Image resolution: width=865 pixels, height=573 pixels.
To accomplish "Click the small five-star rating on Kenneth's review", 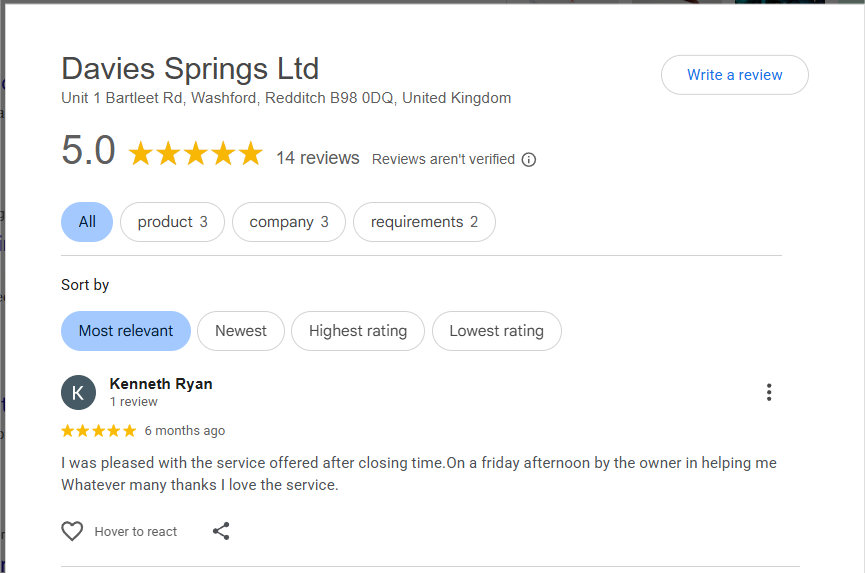I will coord(98,431).
